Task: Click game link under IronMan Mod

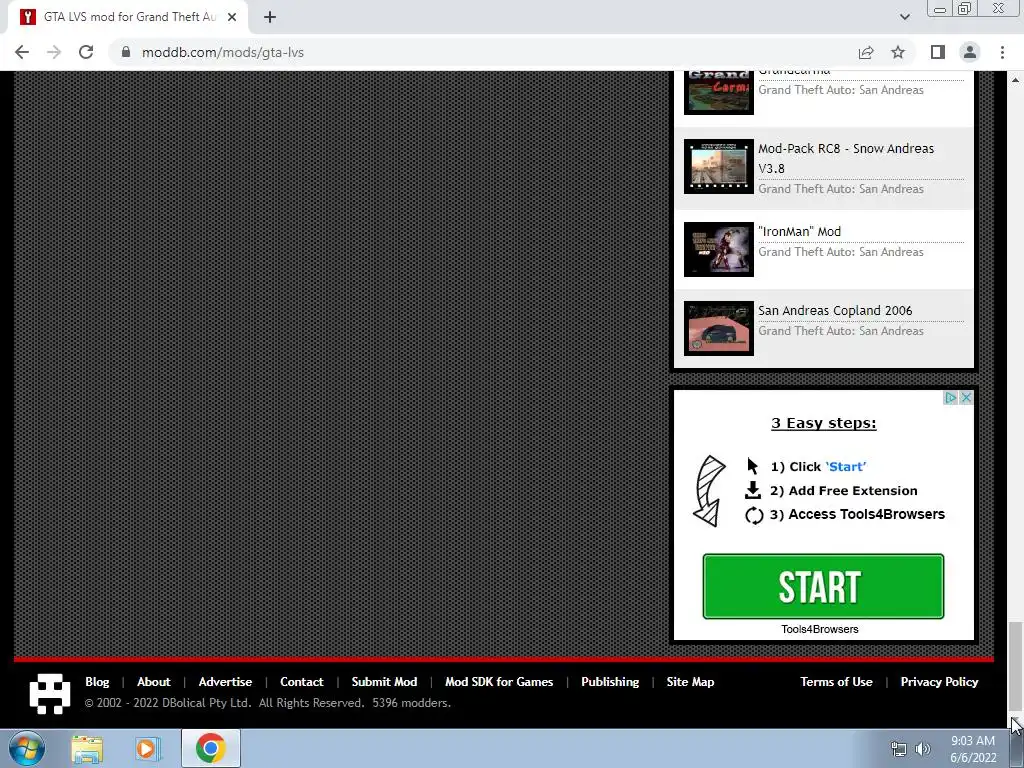Action: (x=840, y=252)
